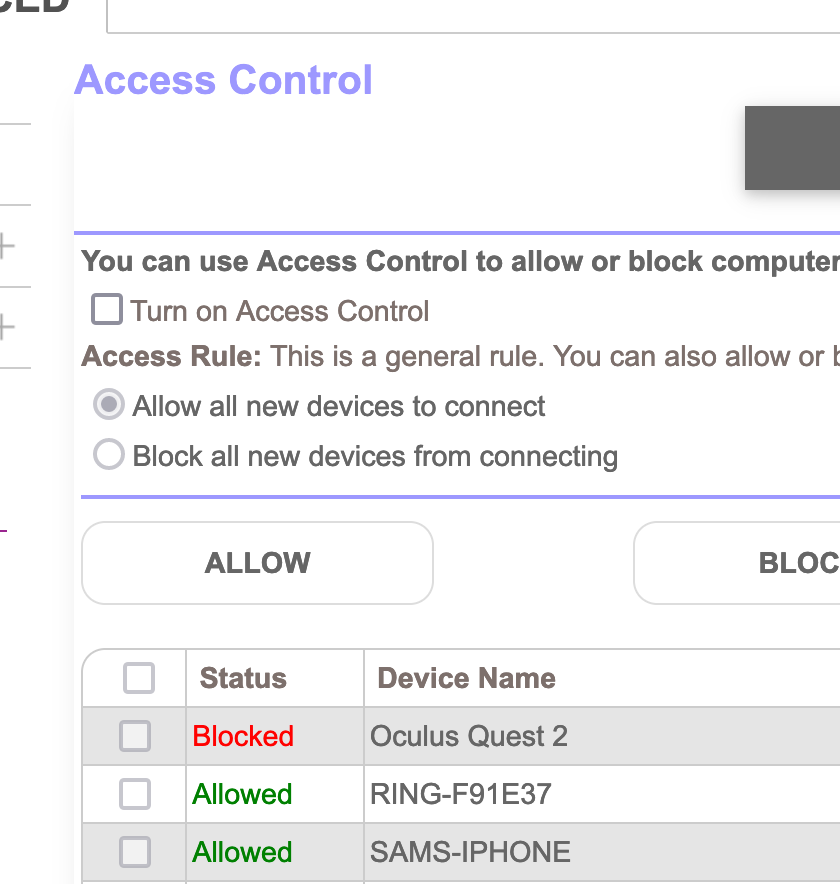Screen dimensions: 840x884
Task: Click the text field at the top
Action: 472,15
